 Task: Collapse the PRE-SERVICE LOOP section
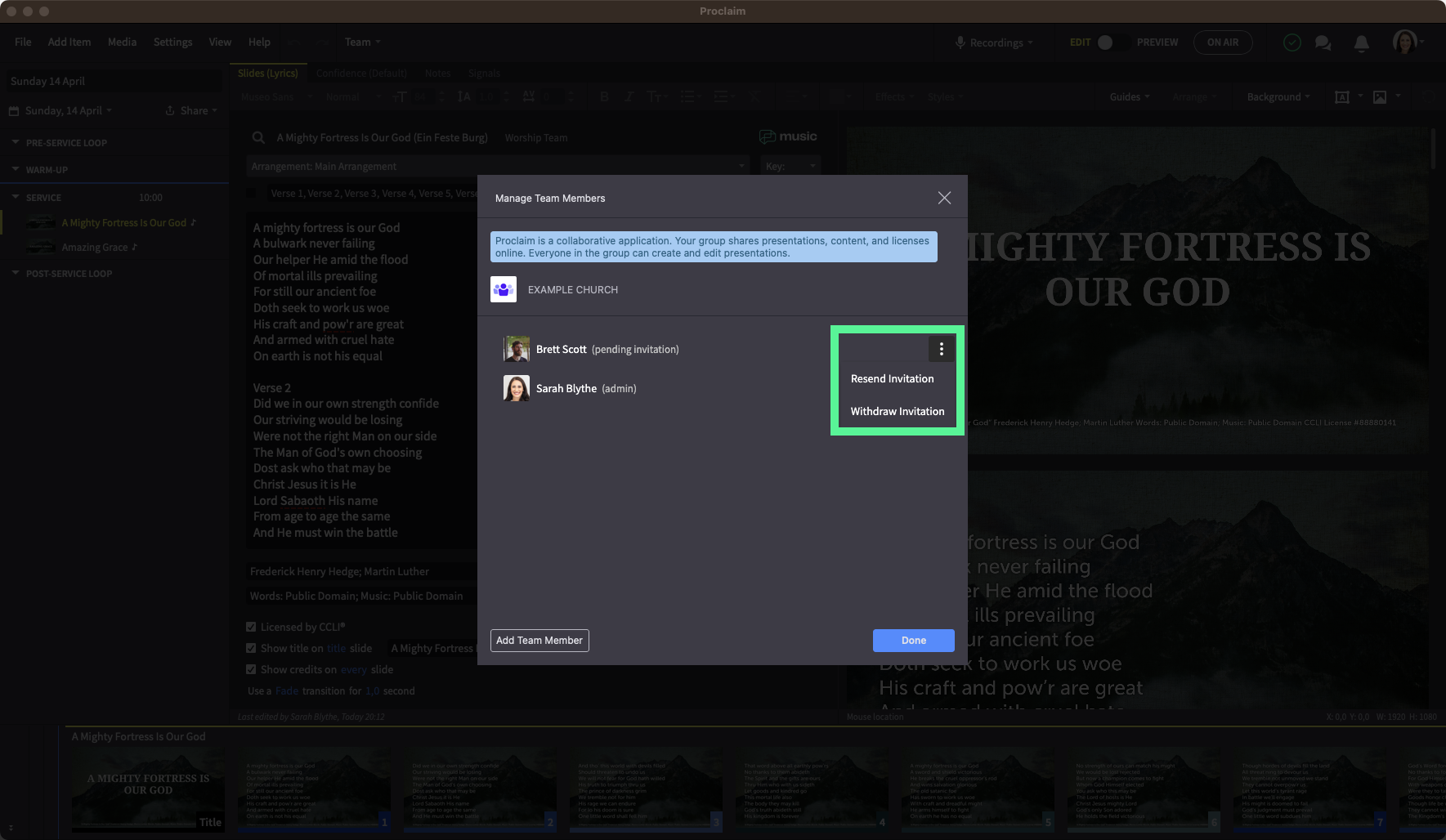click(x=16, y=142)
